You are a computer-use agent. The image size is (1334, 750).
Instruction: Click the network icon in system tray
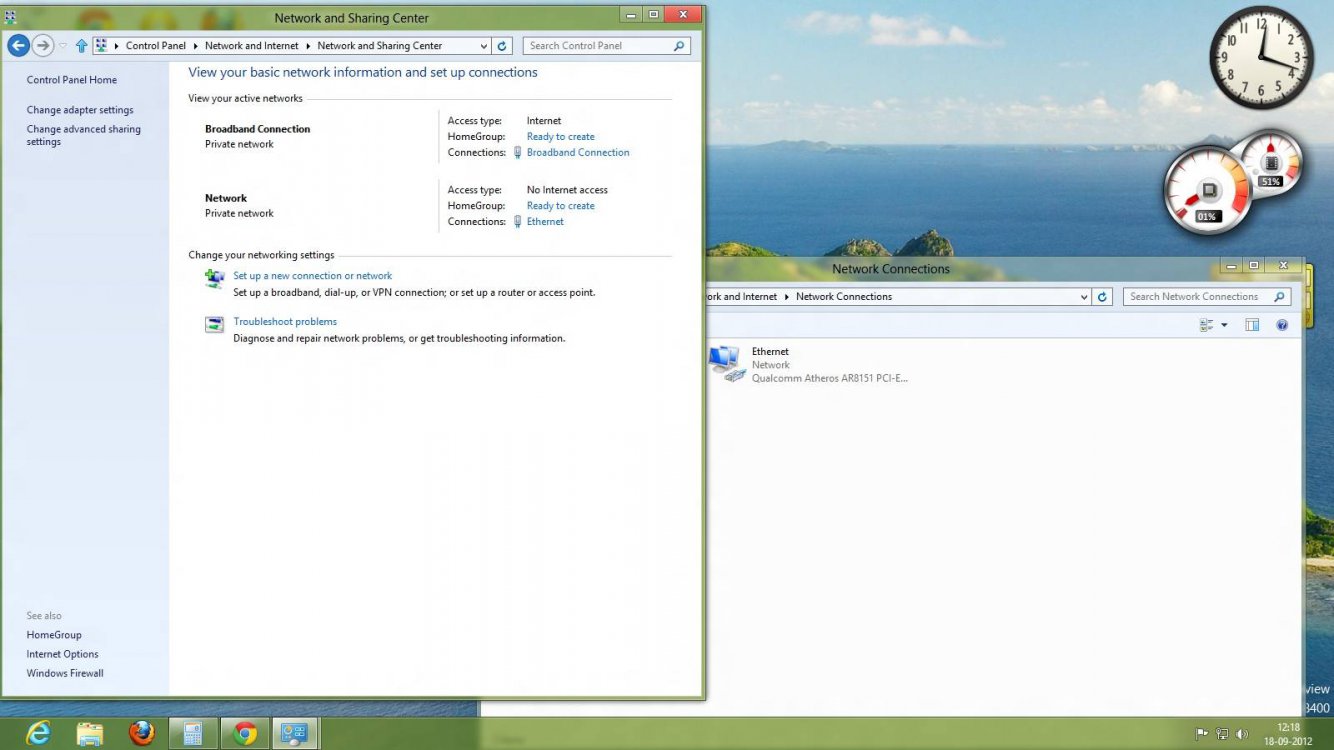click(1222, 734)
